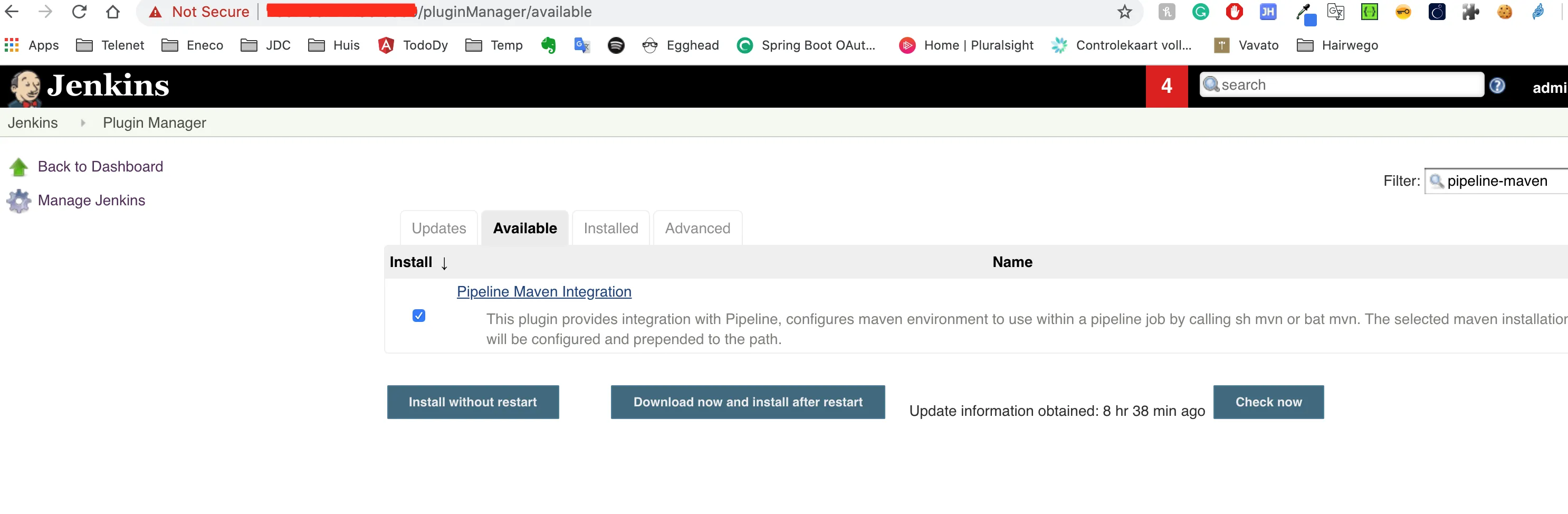
Task: Open the Pipeline Maven Integration plugin link
Action: point(543,292)
